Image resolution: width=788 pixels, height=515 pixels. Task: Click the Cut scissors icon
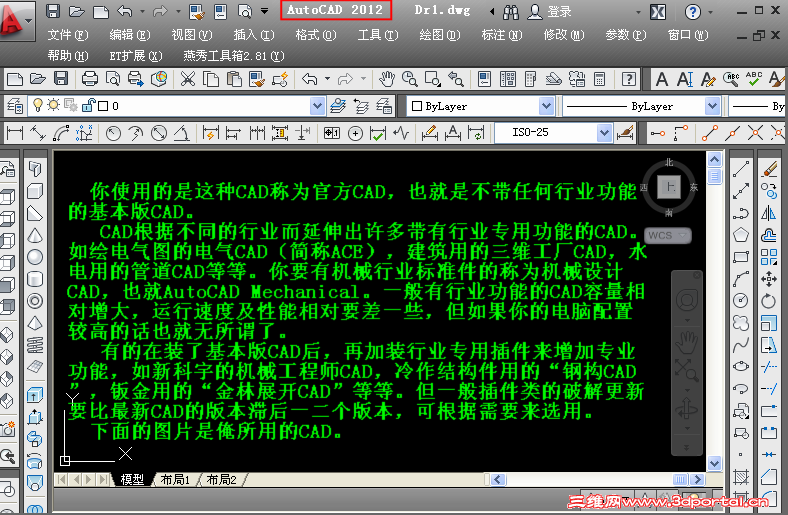coord(187,79)
